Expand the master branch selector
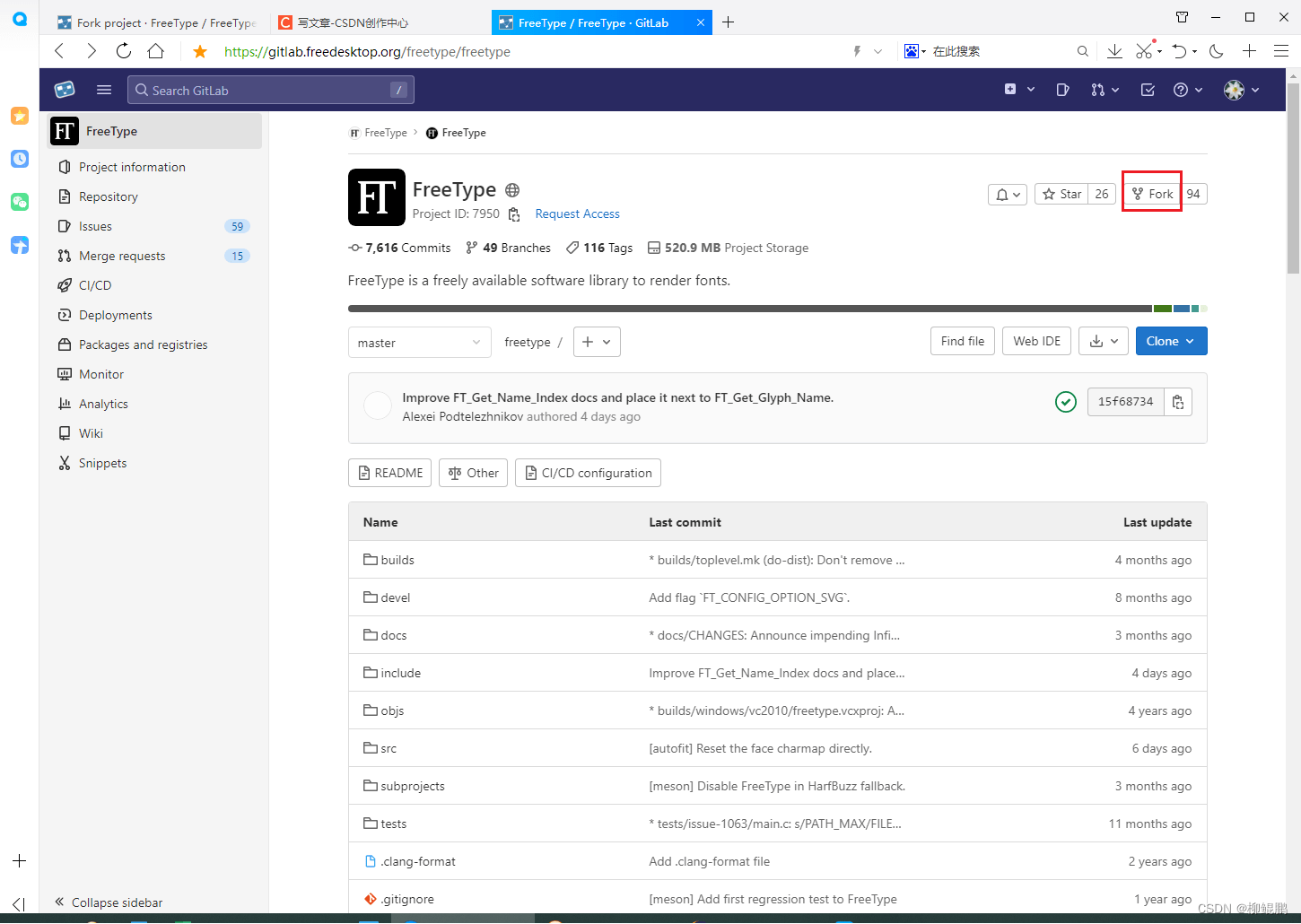1301x924 pixels. 419,342
